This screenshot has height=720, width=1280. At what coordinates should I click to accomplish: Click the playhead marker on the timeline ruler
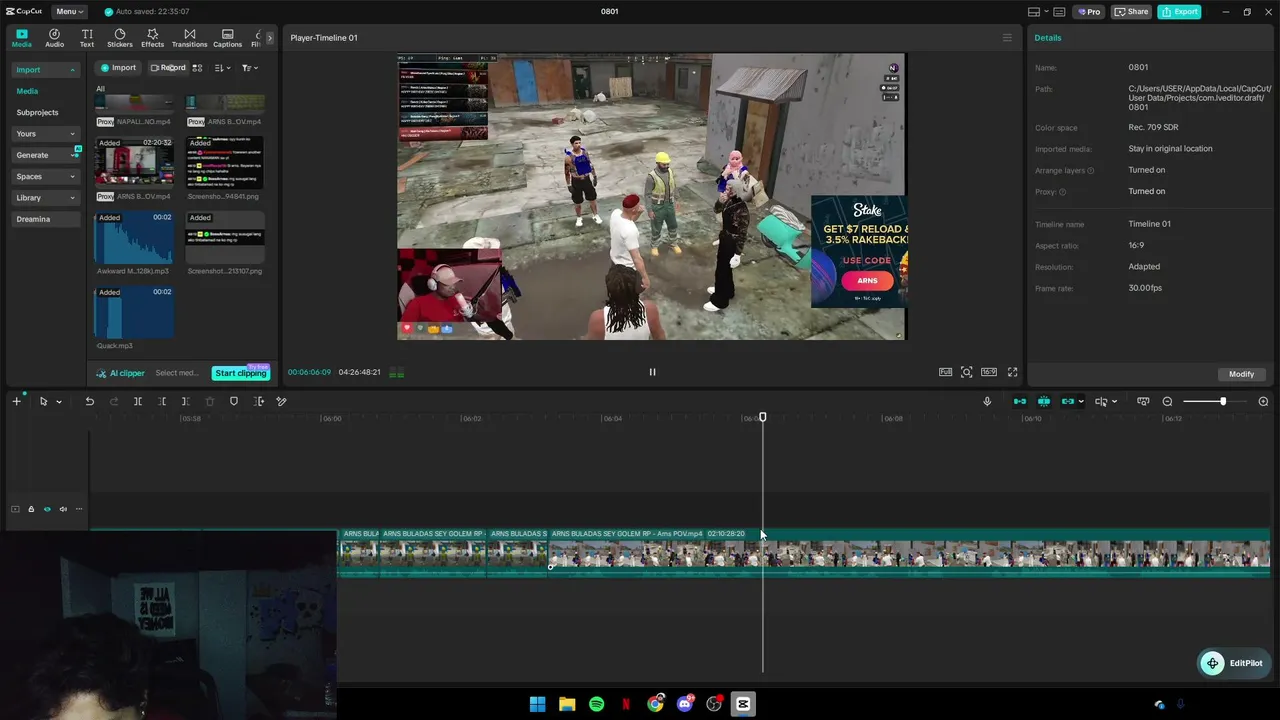[x=762, y=417]
